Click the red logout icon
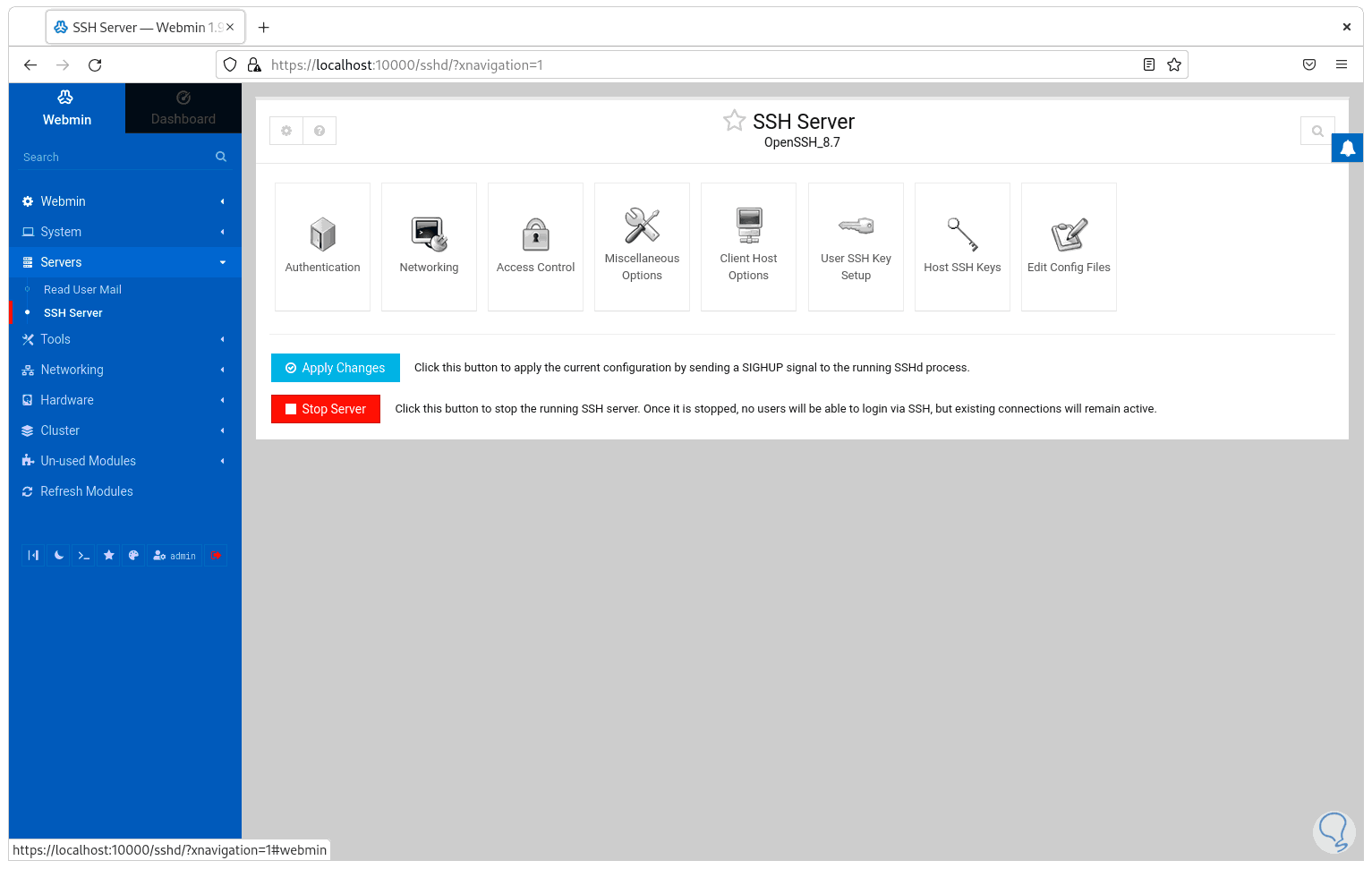Image resolution: width=1372 pixels, height=869 pixels. pos(216,556)
